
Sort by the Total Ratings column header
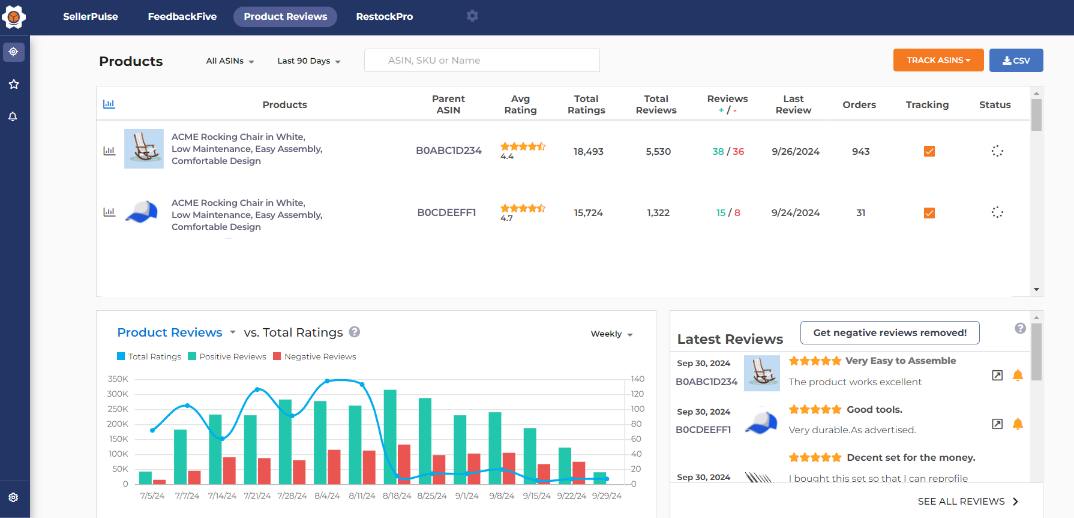[588, 104]
